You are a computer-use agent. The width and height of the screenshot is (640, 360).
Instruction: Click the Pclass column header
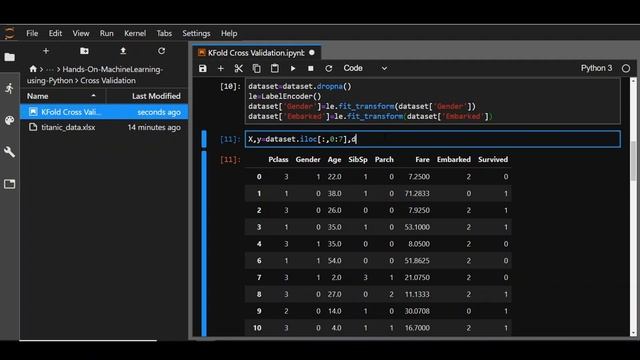coord(278,160)
